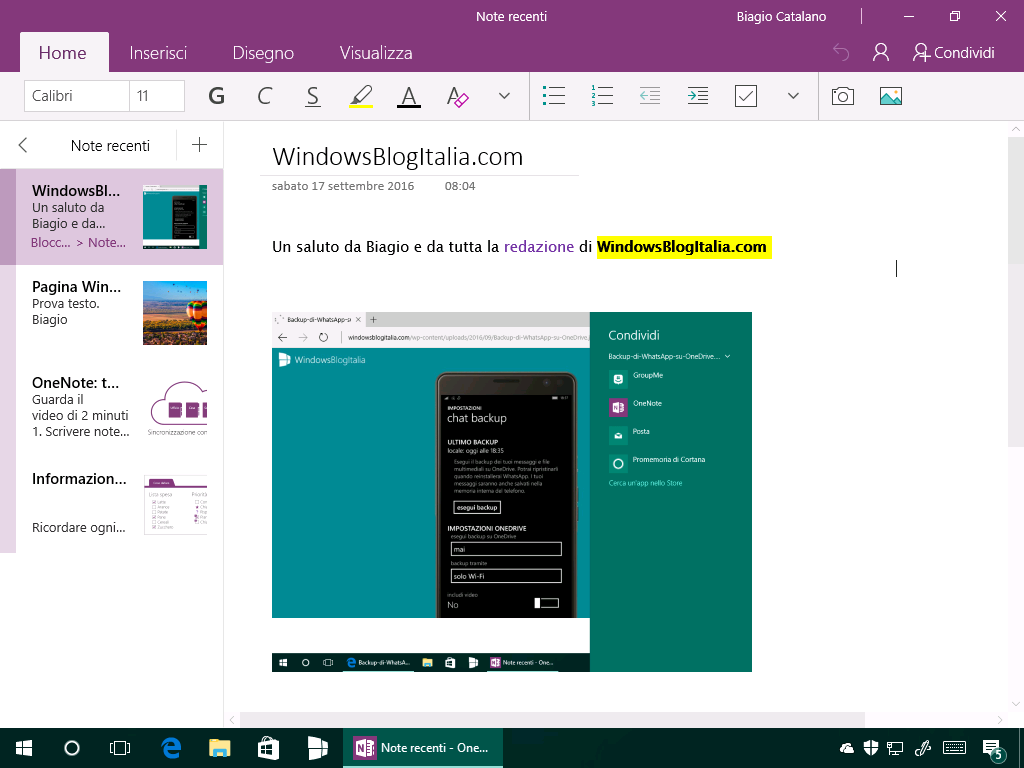Launch Microsoft Edge from taskbar
The image size is (1024, 768).
[x=171, y=748]
